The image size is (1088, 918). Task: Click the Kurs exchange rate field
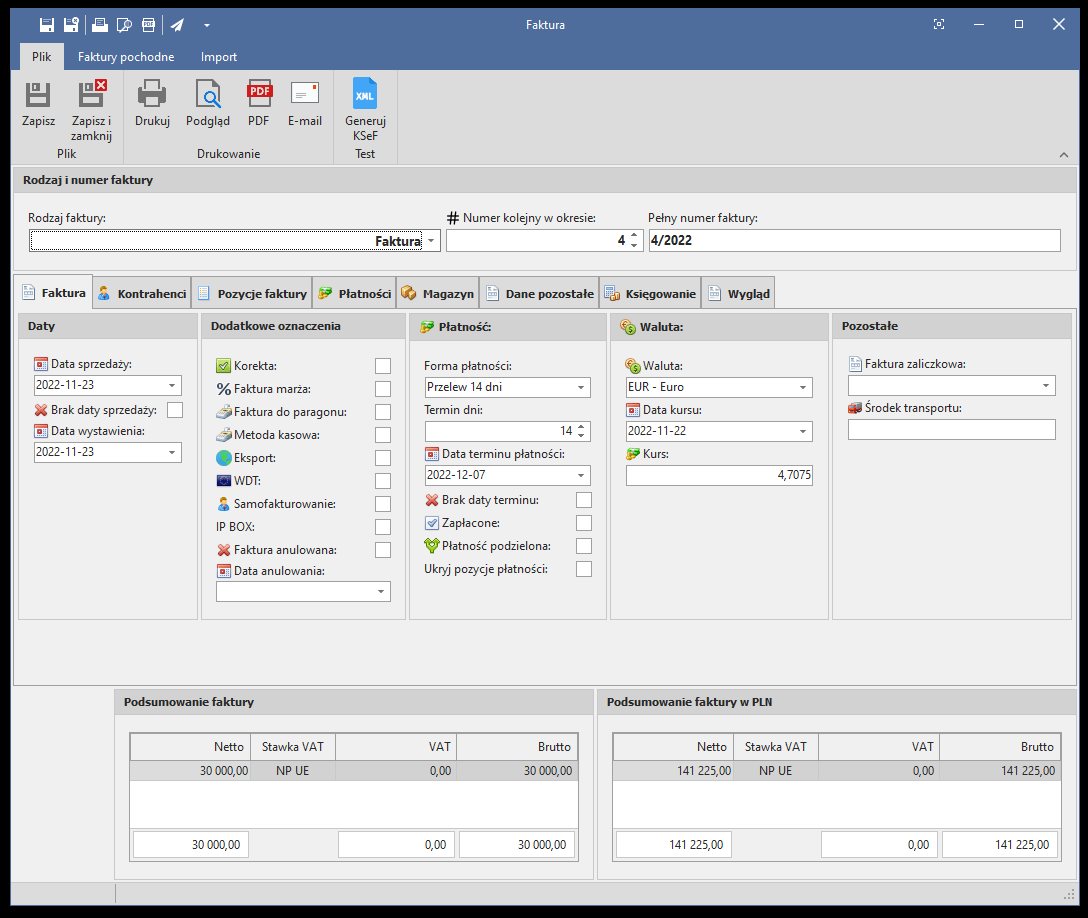pyautogui.click(x=719, y=476)
